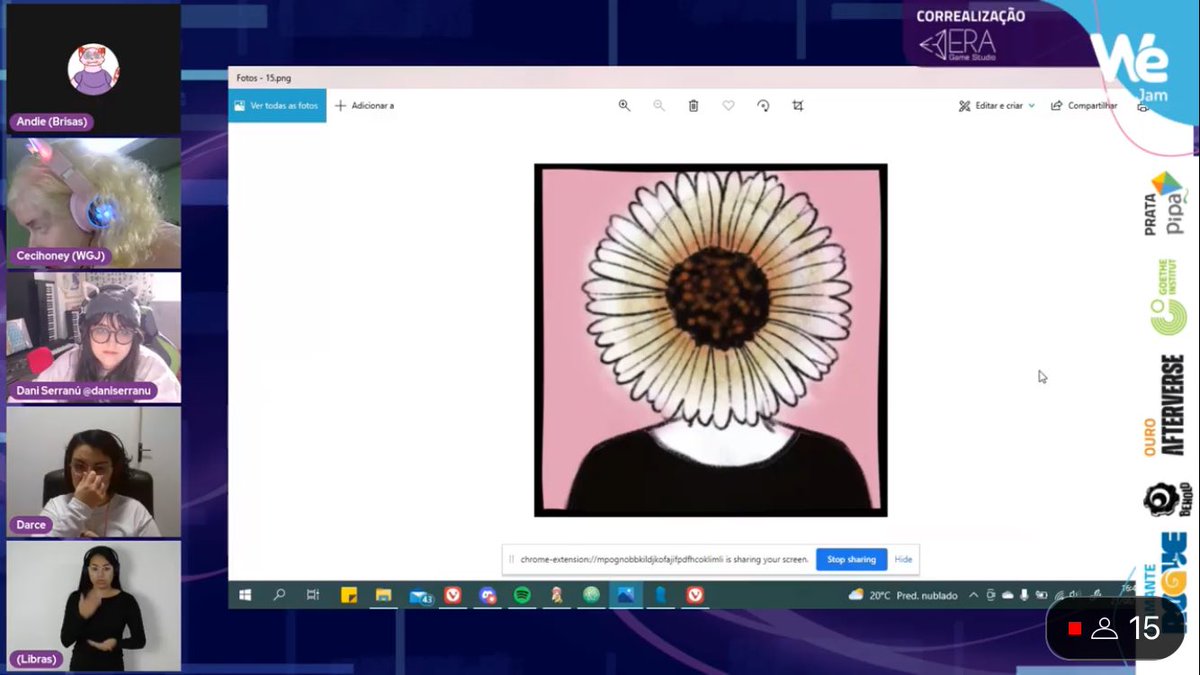Open Sticky Notes on the taskbar
The image size is (1200, 675).
pos(349,595)
